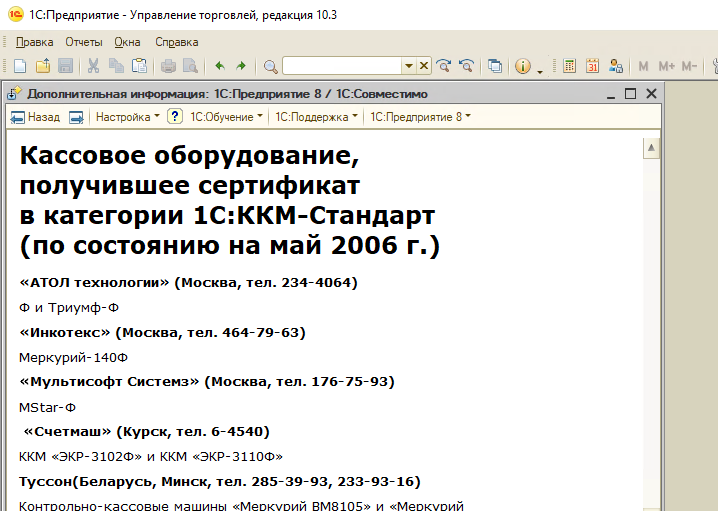The image size is (718, 511).
Task: Open the 1С:Обучение dropdown menu
Action: tap(227, 117)
